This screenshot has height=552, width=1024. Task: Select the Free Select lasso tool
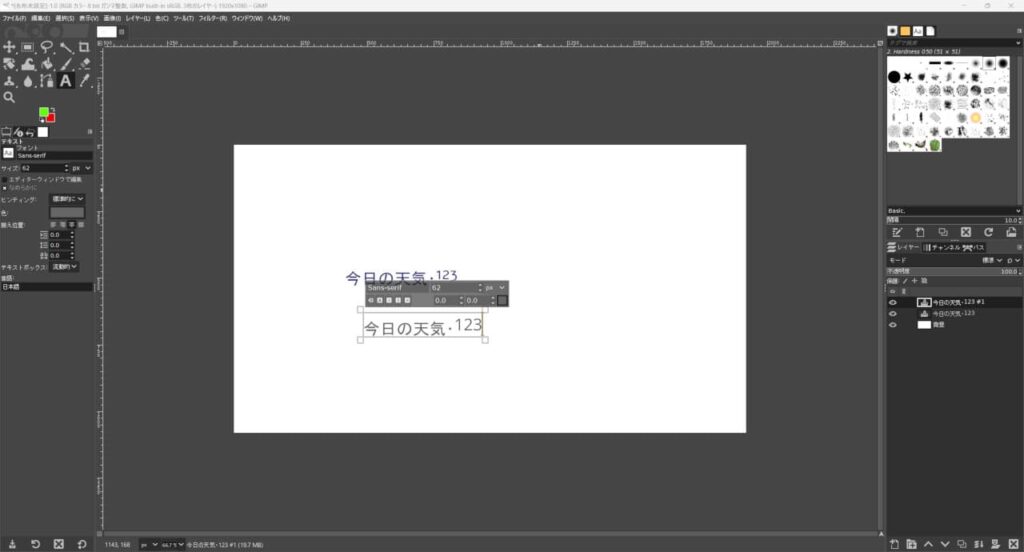[46, 47]
